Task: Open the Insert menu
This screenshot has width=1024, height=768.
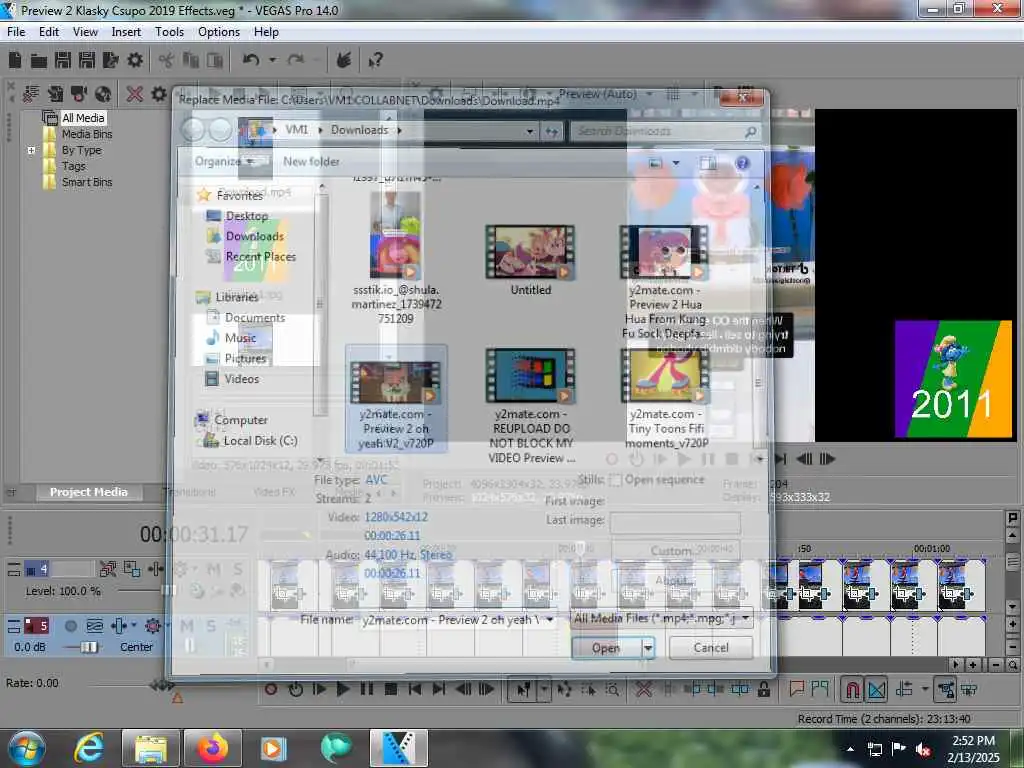Action: click(125, 32)
